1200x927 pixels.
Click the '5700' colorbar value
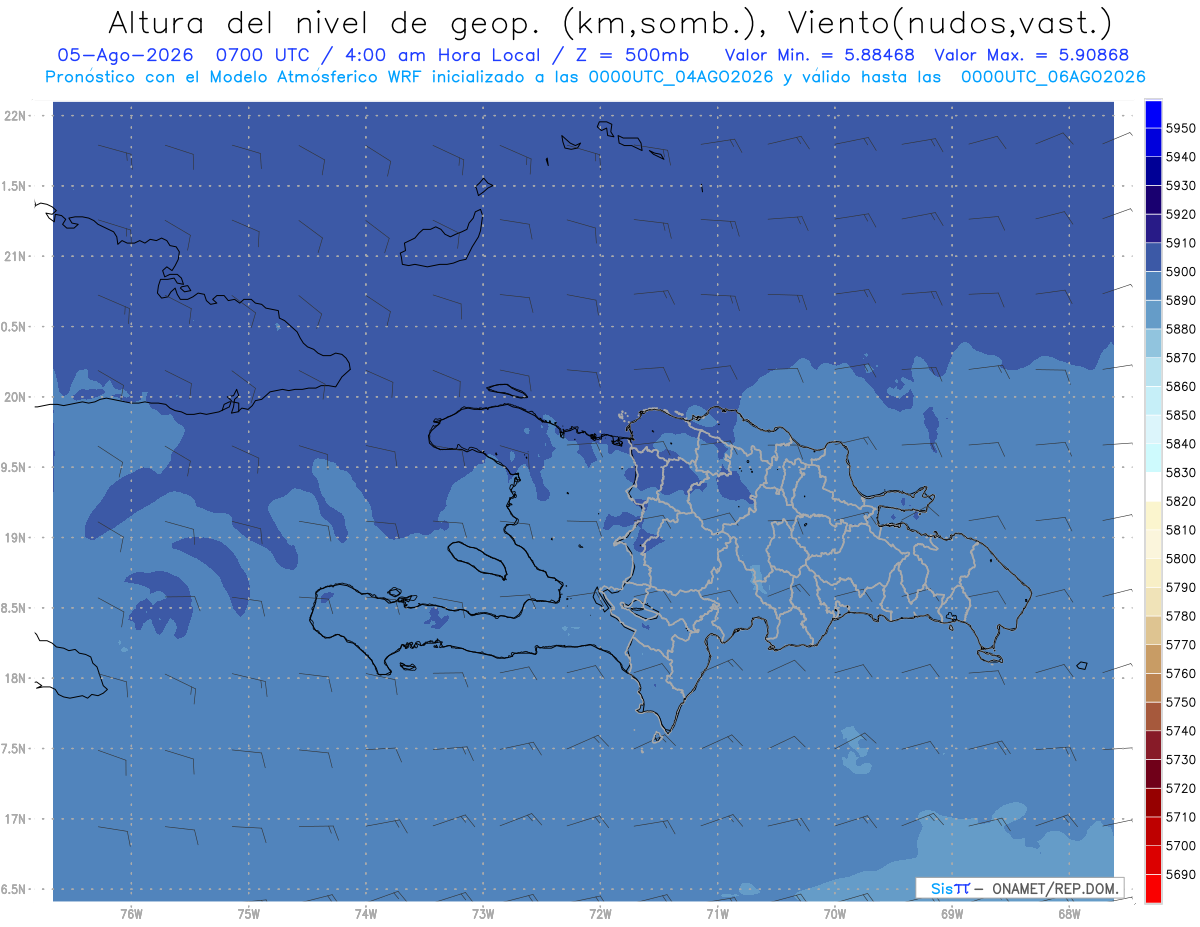[x=1180, y=846]
